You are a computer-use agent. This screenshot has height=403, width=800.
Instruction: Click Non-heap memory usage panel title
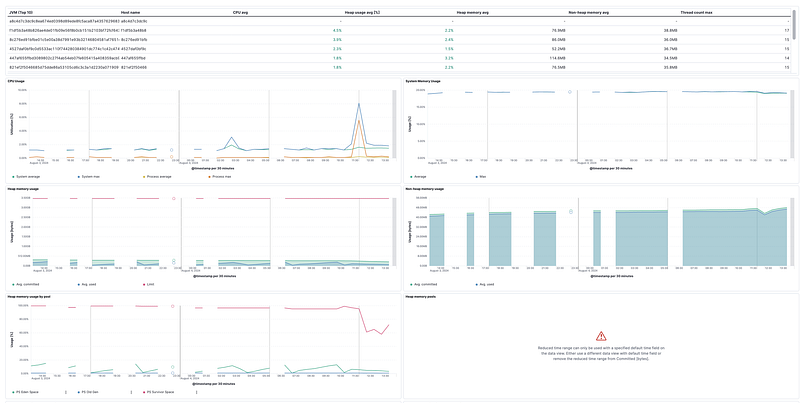tap(424, 189)
